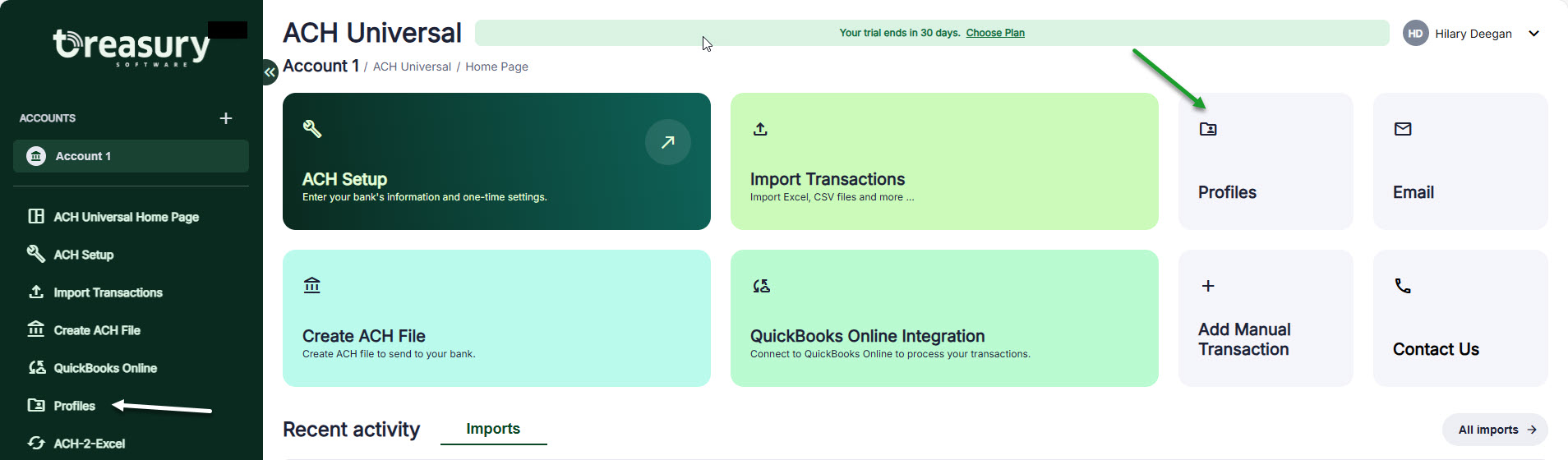Click the sidebar bank icon for Create ACH File
The height and width of the screenshot is (460, 1568).
coord(36,329)
